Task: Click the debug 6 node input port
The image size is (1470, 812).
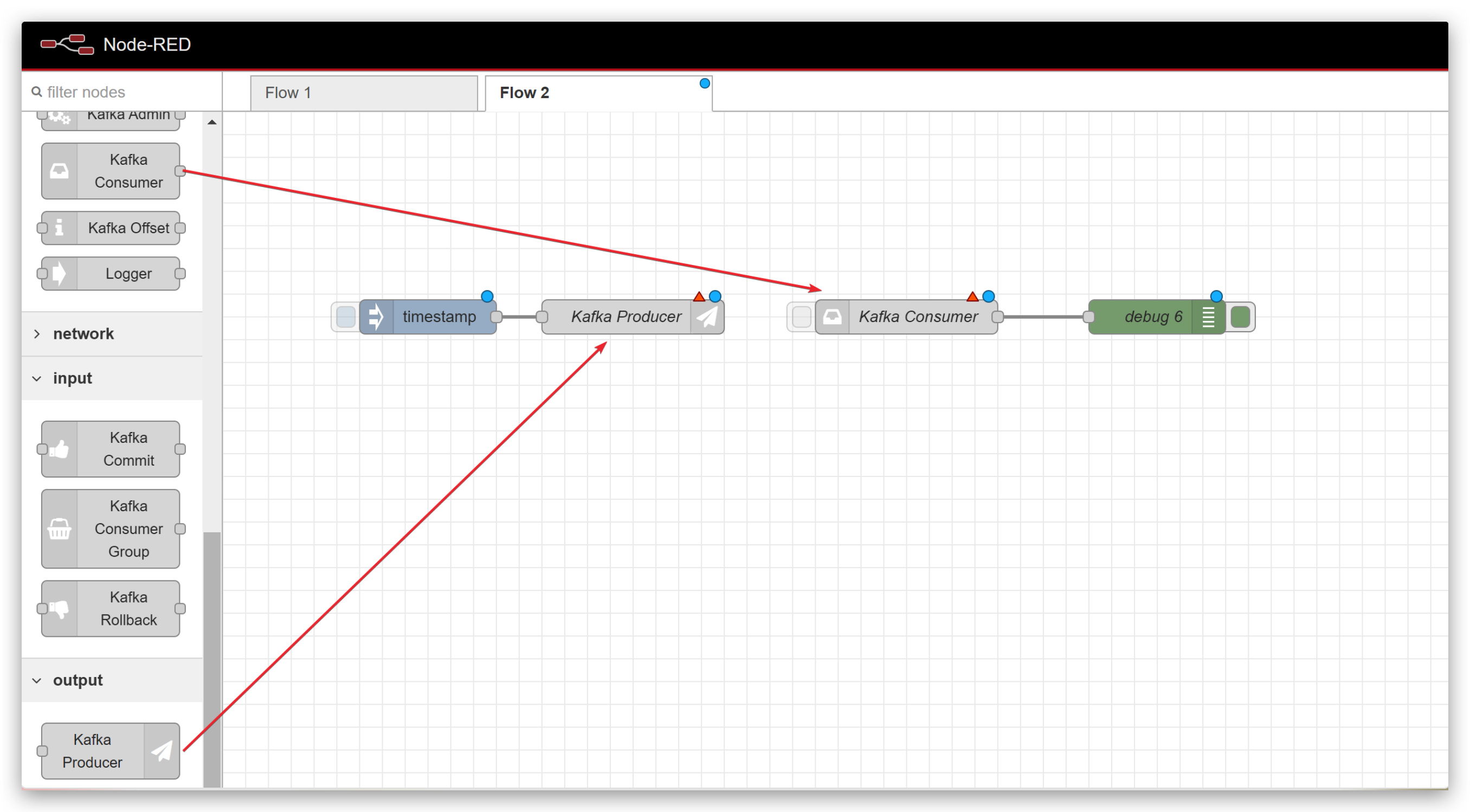Action: [x=1089, y=317]
